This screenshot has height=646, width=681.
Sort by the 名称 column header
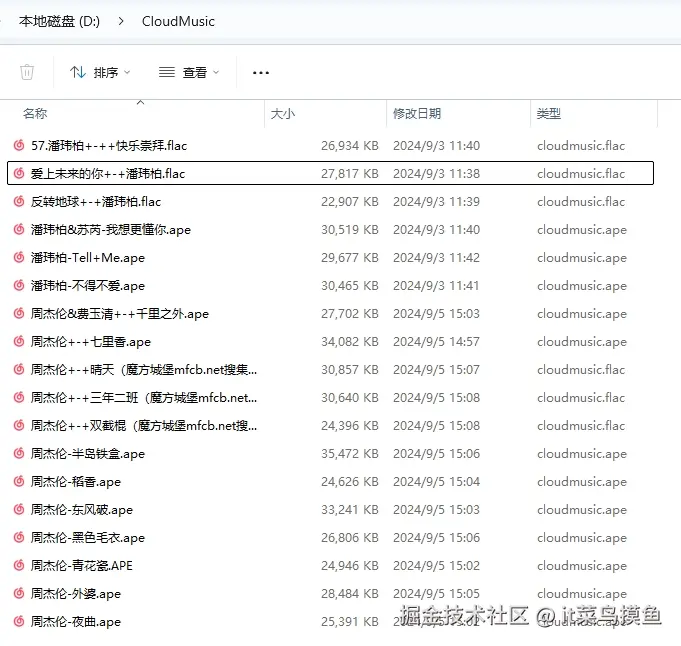(x=35, y=114)
